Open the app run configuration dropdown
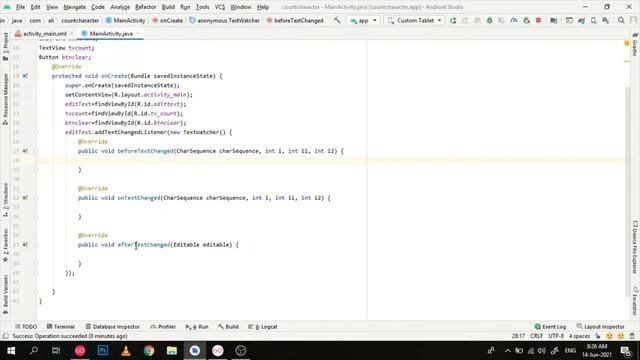The height and width of the screenshot is (360, 640). pyautogui.click(x=363, y=20)
